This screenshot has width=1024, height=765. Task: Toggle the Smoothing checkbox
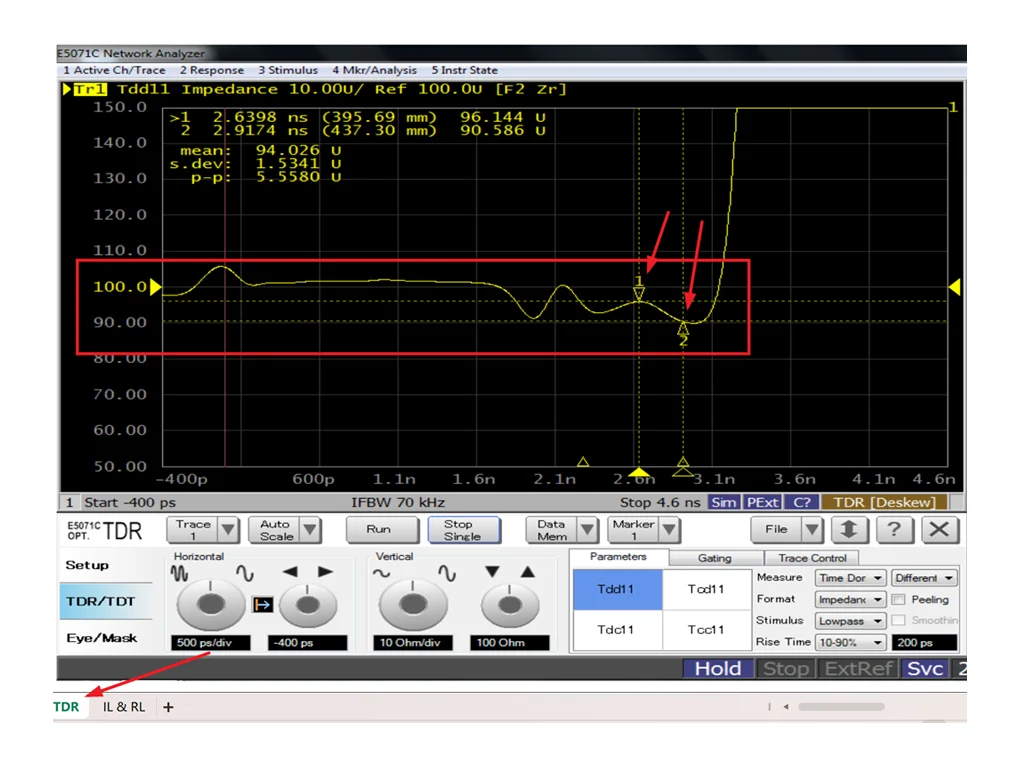click(x=899, y=620)
